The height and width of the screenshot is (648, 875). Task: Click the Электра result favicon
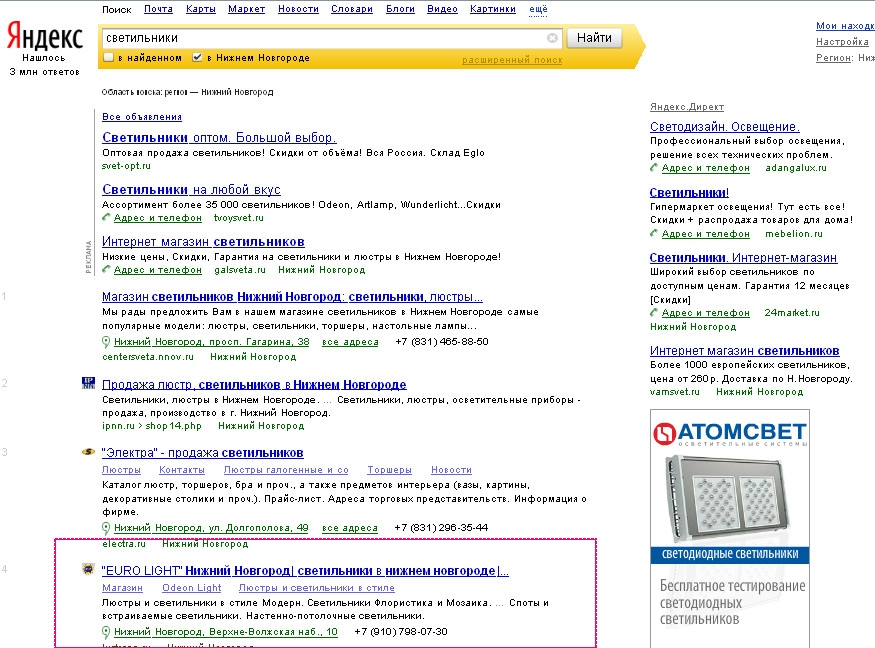tap(88, 452)
